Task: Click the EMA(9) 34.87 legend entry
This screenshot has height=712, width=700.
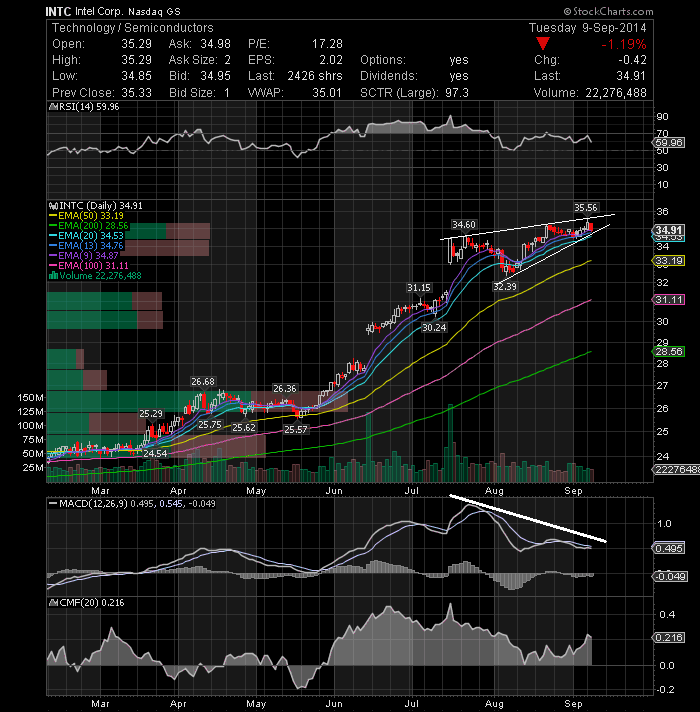Action: pyautogui.click(x=84, y=256)
